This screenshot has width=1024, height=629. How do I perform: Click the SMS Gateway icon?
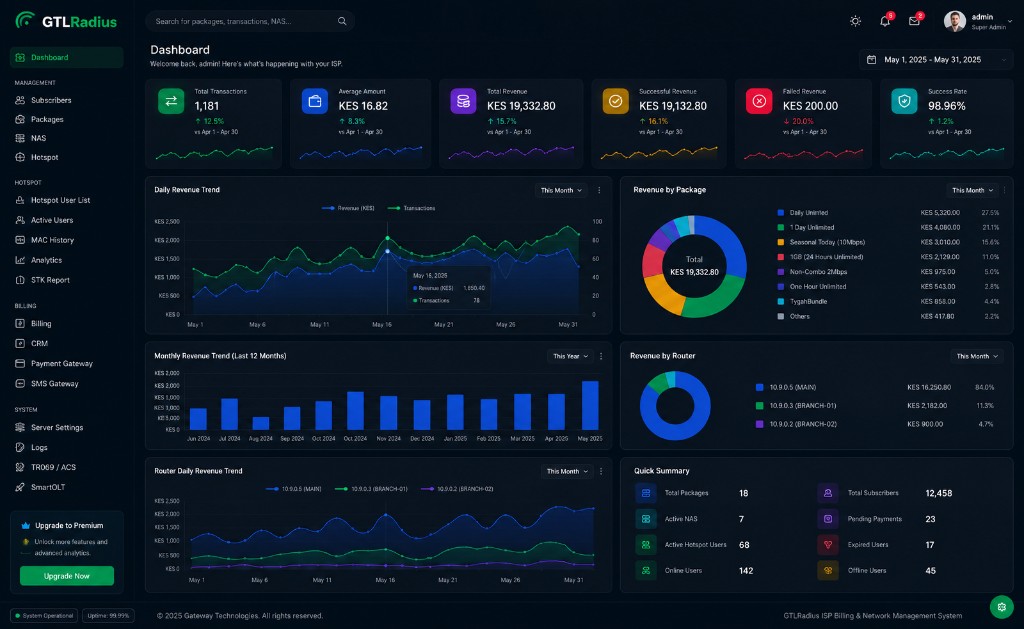(20, 383)
